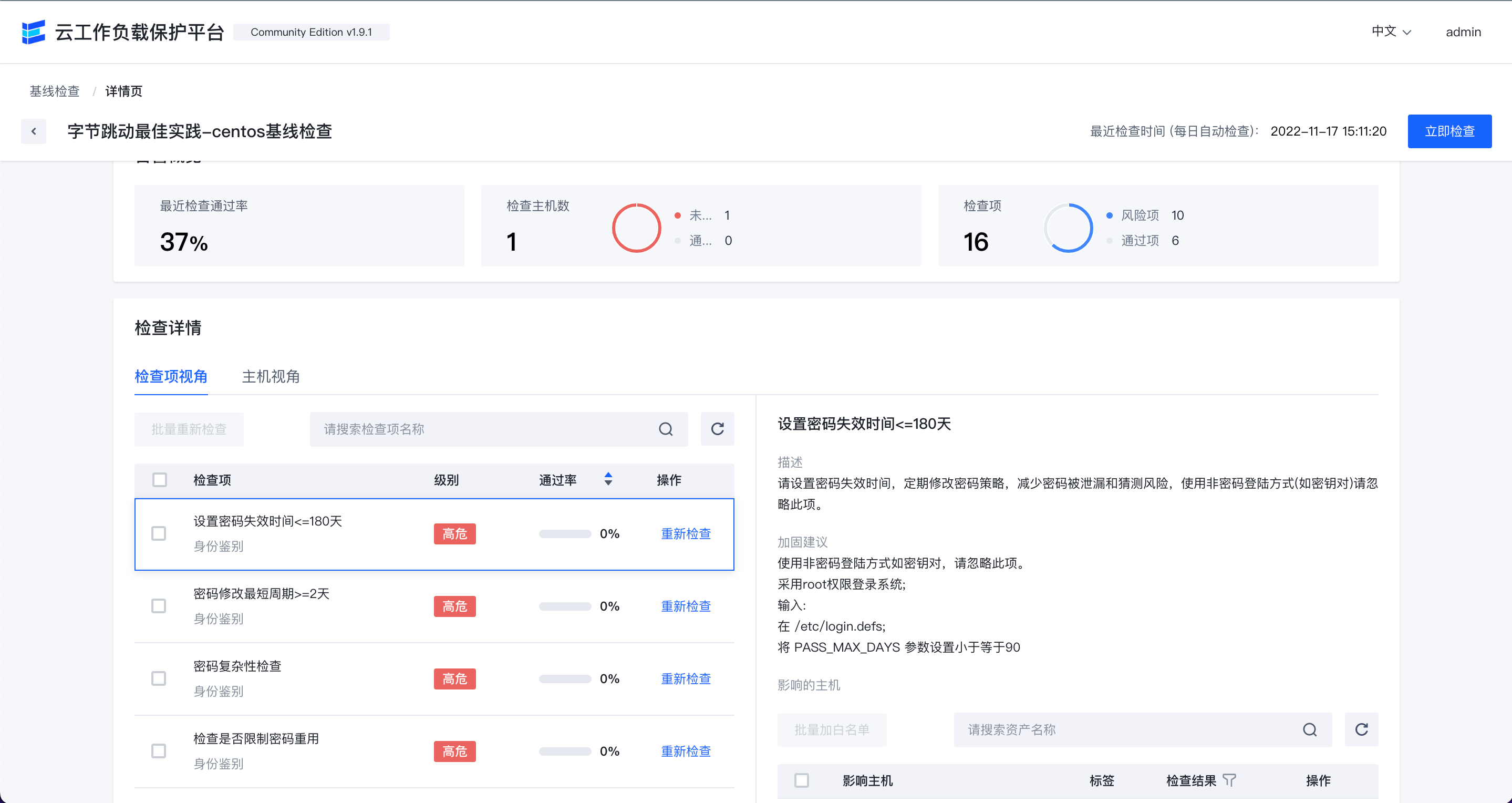Tick checkbox for 密码修改最短周期>=2天
Image resolution: width=1512 pixels, height=803 pixels.
159,606
